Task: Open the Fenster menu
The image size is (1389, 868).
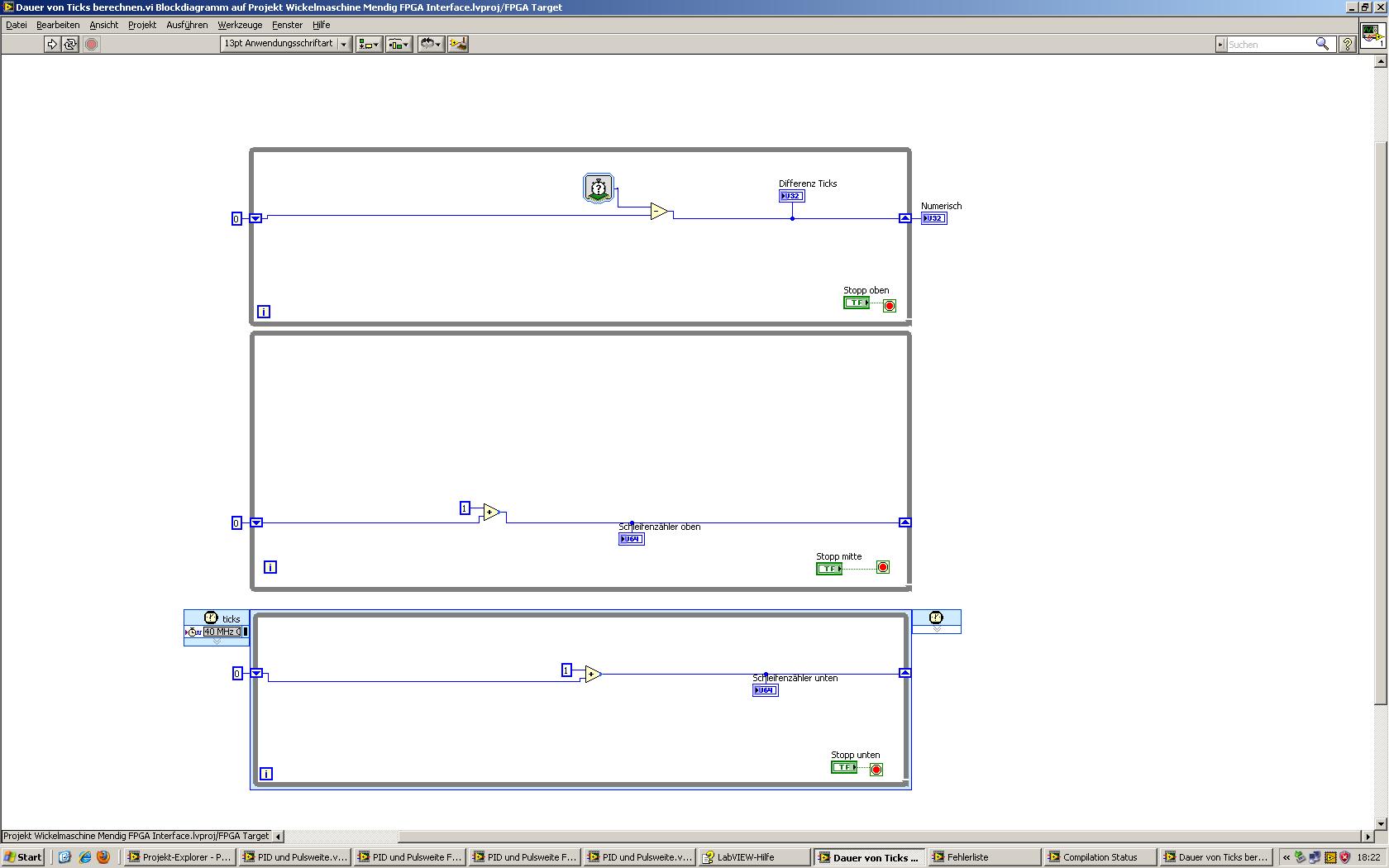Action: pyautogui.click(x=288, y=25)
